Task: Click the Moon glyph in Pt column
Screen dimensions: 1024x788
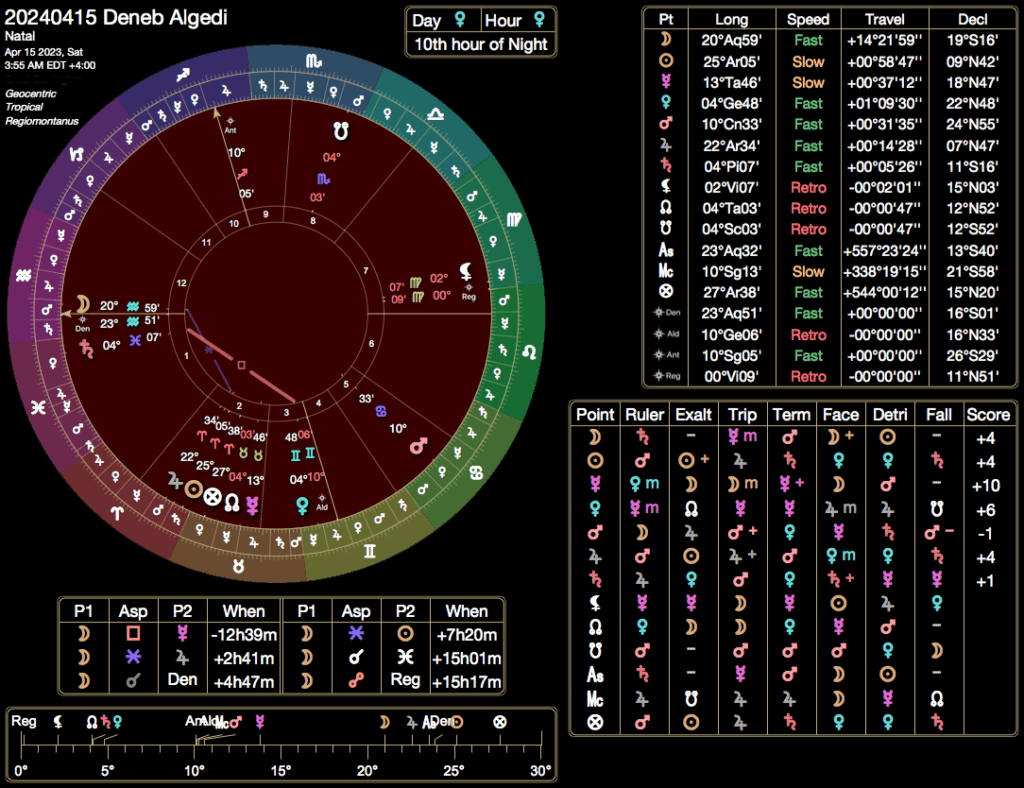Action: (665, 39)
